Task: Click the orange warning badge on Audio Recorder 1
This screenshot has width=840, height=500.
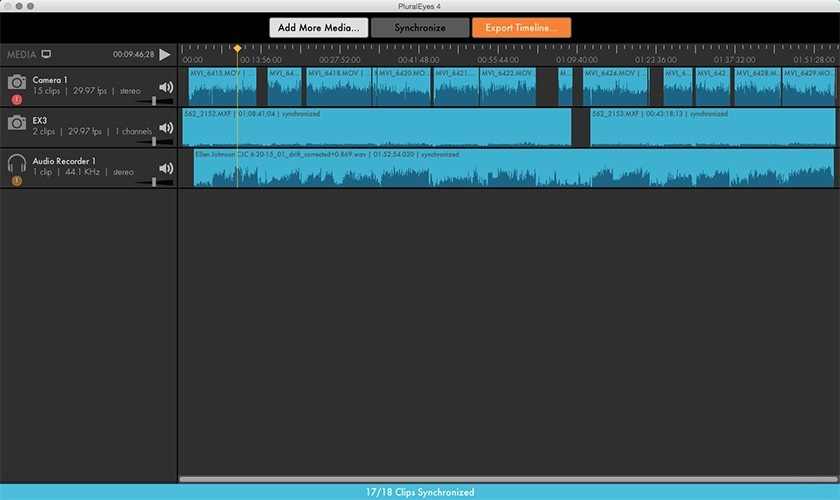Action: tap(17, 181)
